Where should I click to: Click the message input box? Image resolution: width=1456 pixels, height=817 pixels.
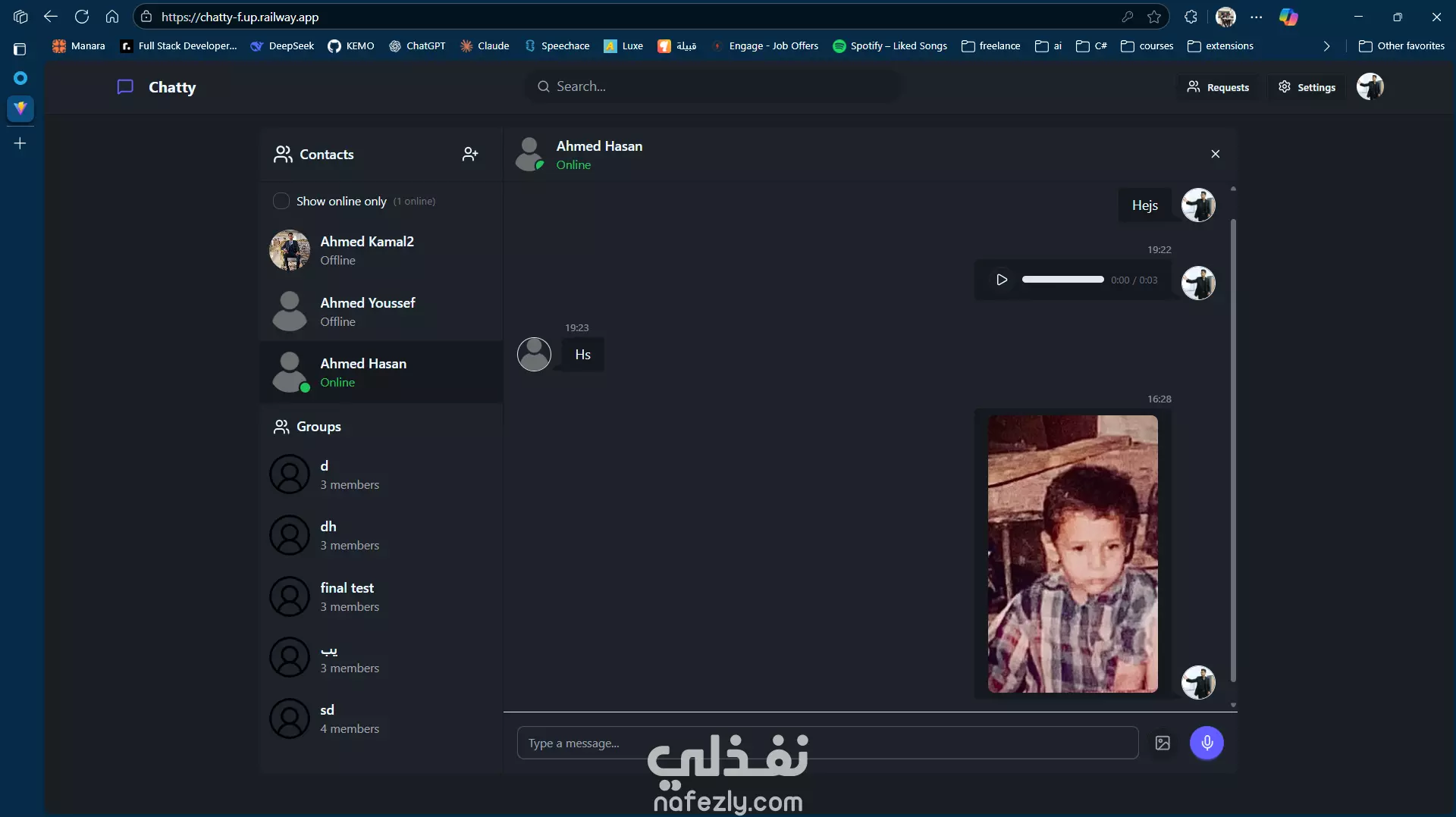827,743
